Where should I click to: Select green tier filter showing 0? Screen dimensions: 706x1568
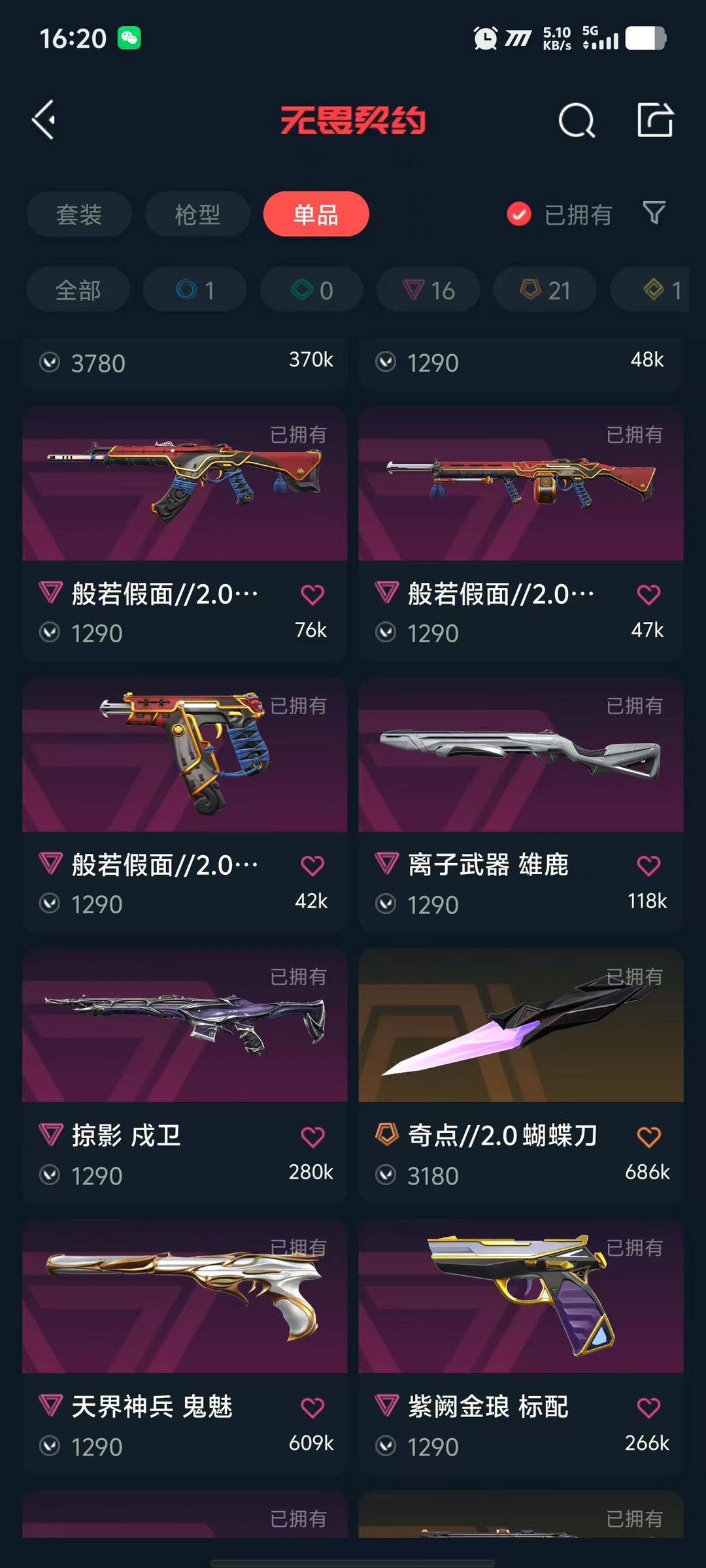[312, 289]
